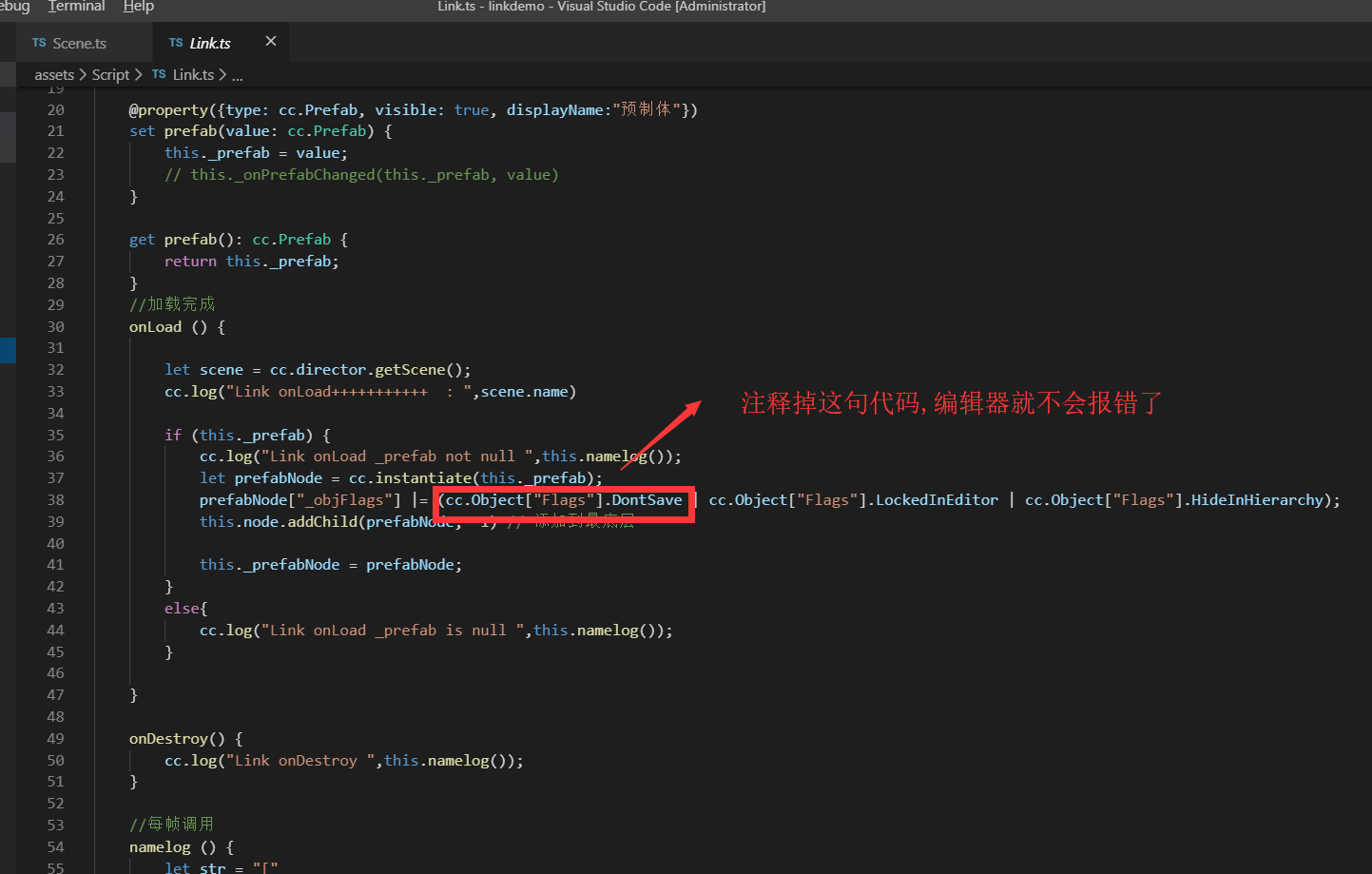1372x874 pixels.
Task: Click the if keyword on line 35
Action: click(173, 436)
